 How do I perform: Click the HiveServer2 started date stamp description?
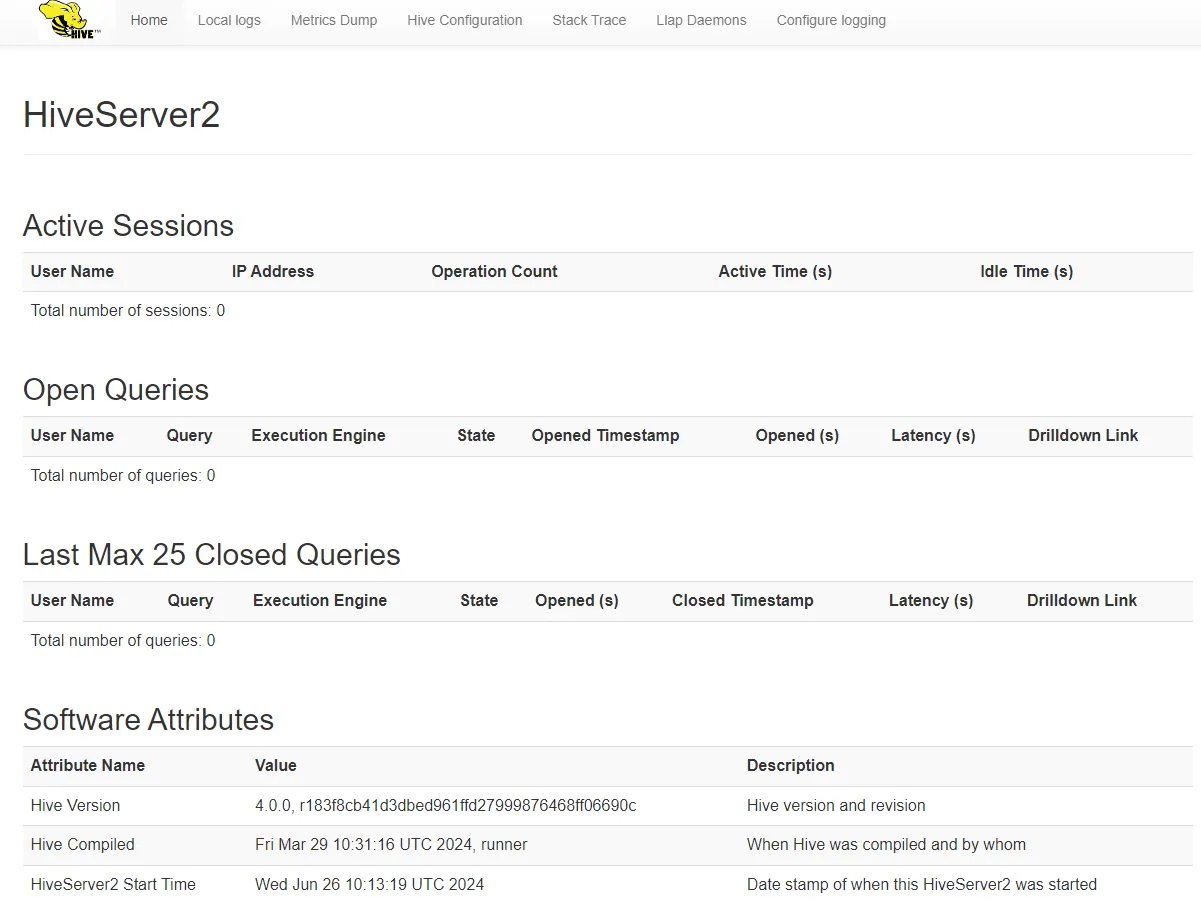click(x=922, y=884)
